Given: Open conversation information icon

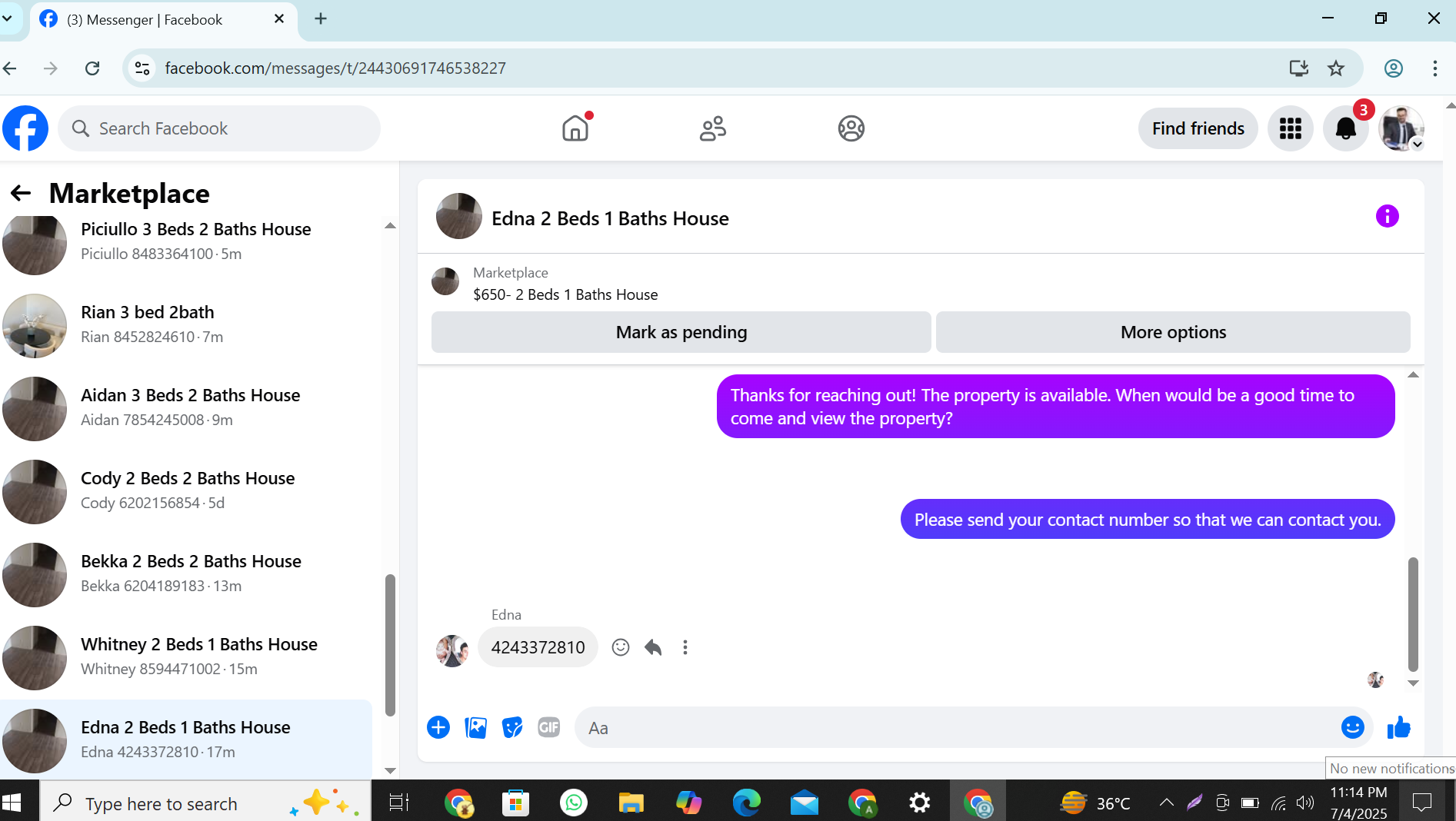Looking at the screenshot, I should (1387, 216).
